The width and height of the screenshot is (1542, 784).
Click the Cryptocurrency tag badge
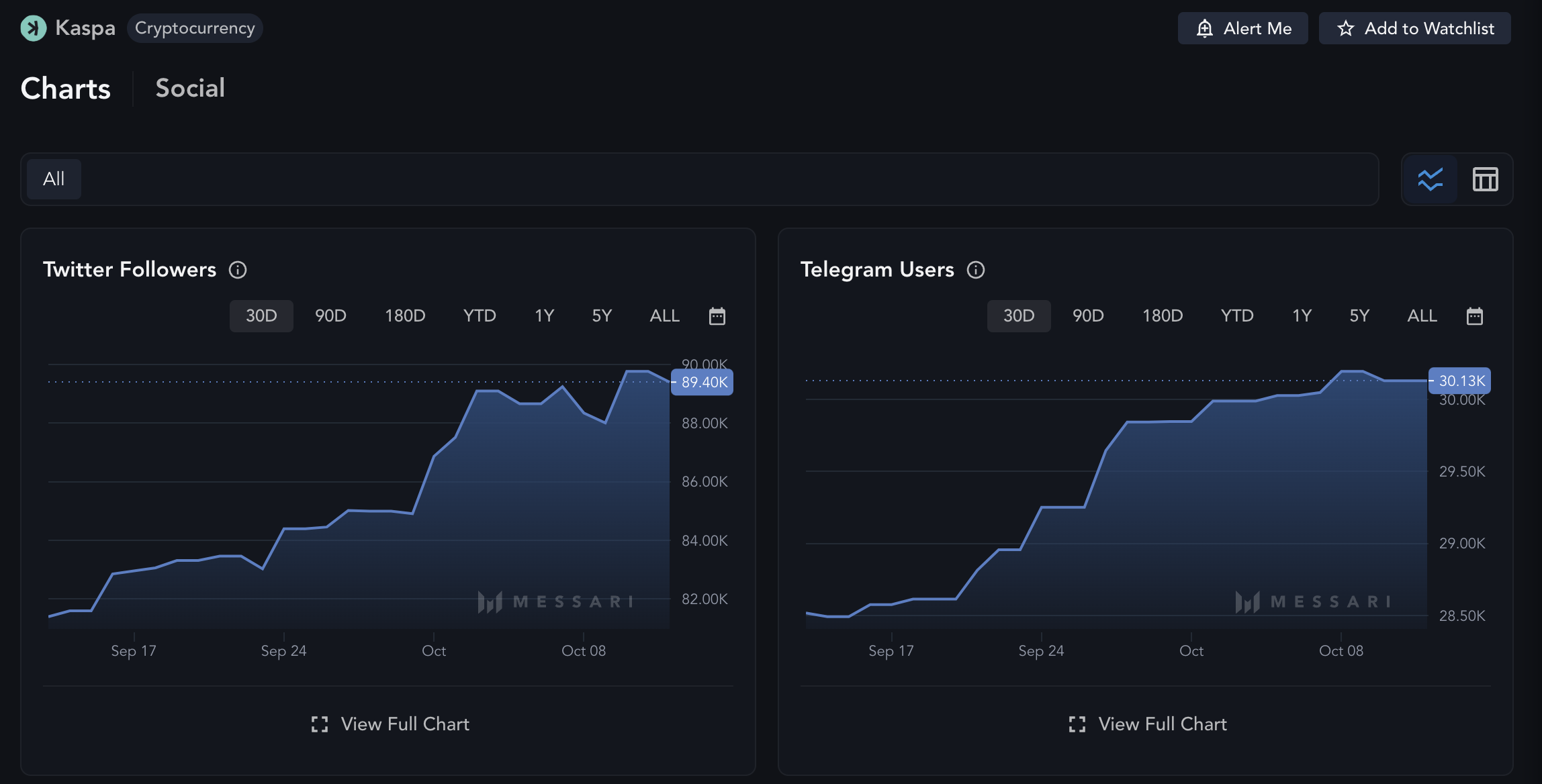click(195, 28)
